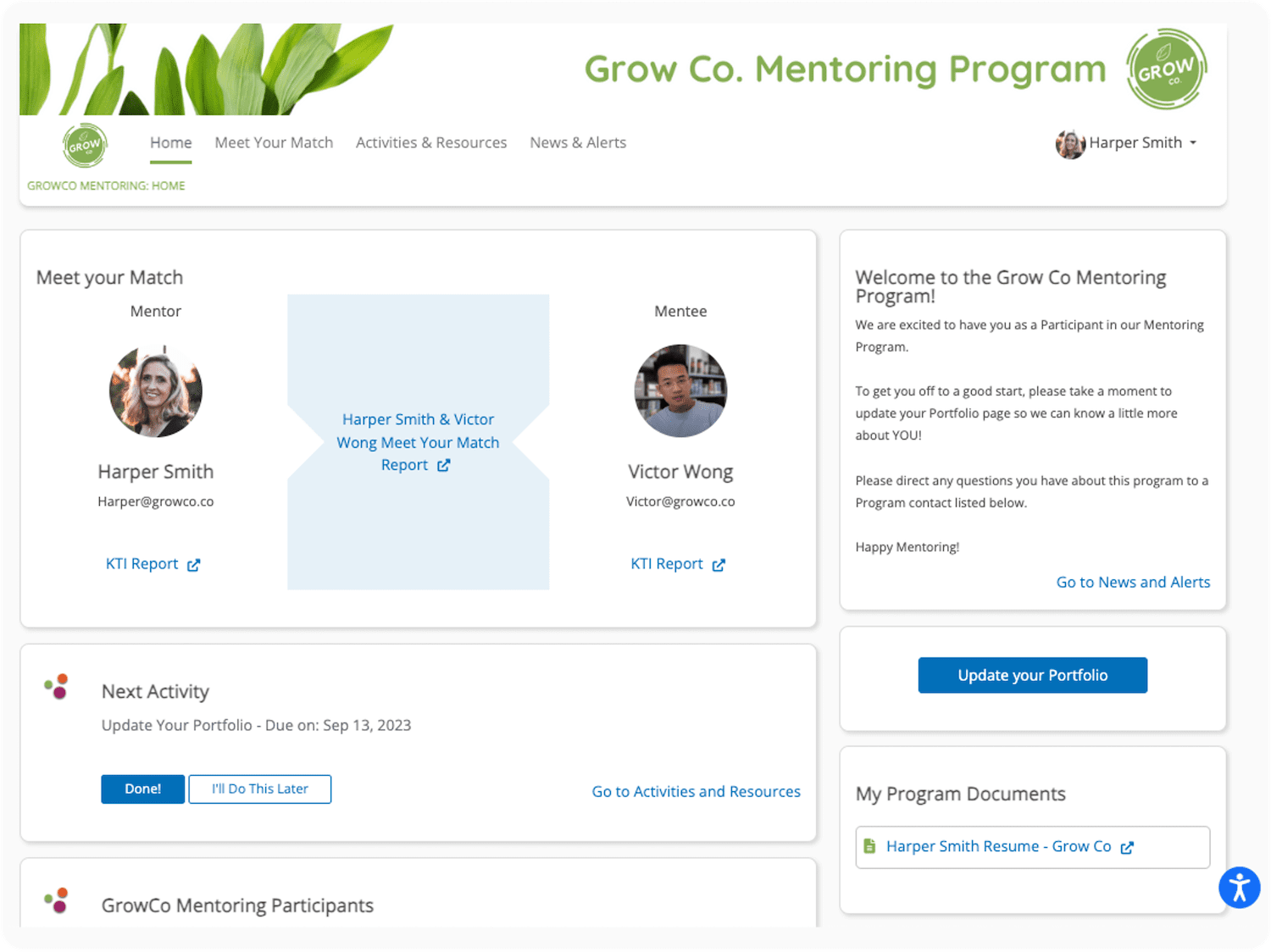Click the colored dots icon next to Next Activity
The width and height of the screenshot is (1271, 952).
[x=57, y=686]
